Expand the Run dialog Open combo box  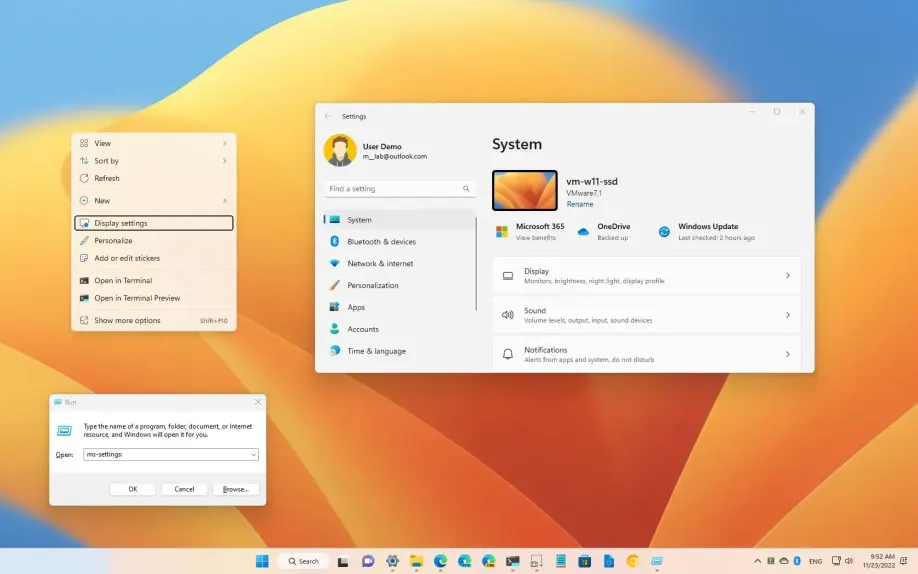point(254,455)
